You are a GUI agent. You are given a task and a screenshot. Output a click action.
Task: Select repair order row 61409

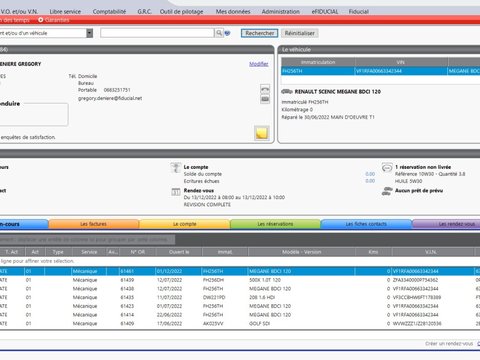tap(240, 323)
